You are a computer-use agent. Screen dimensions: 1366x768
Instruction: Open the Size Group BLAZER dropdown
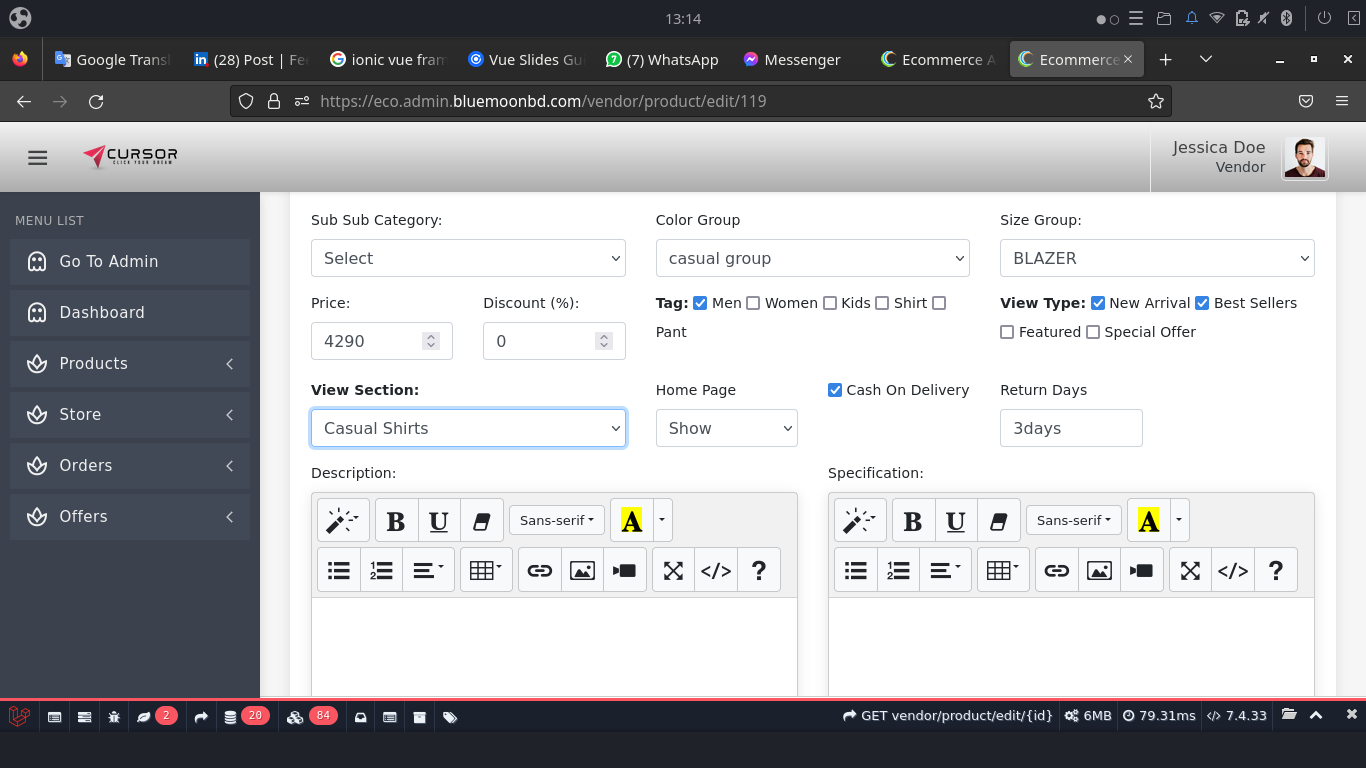tap(1156, 258)
